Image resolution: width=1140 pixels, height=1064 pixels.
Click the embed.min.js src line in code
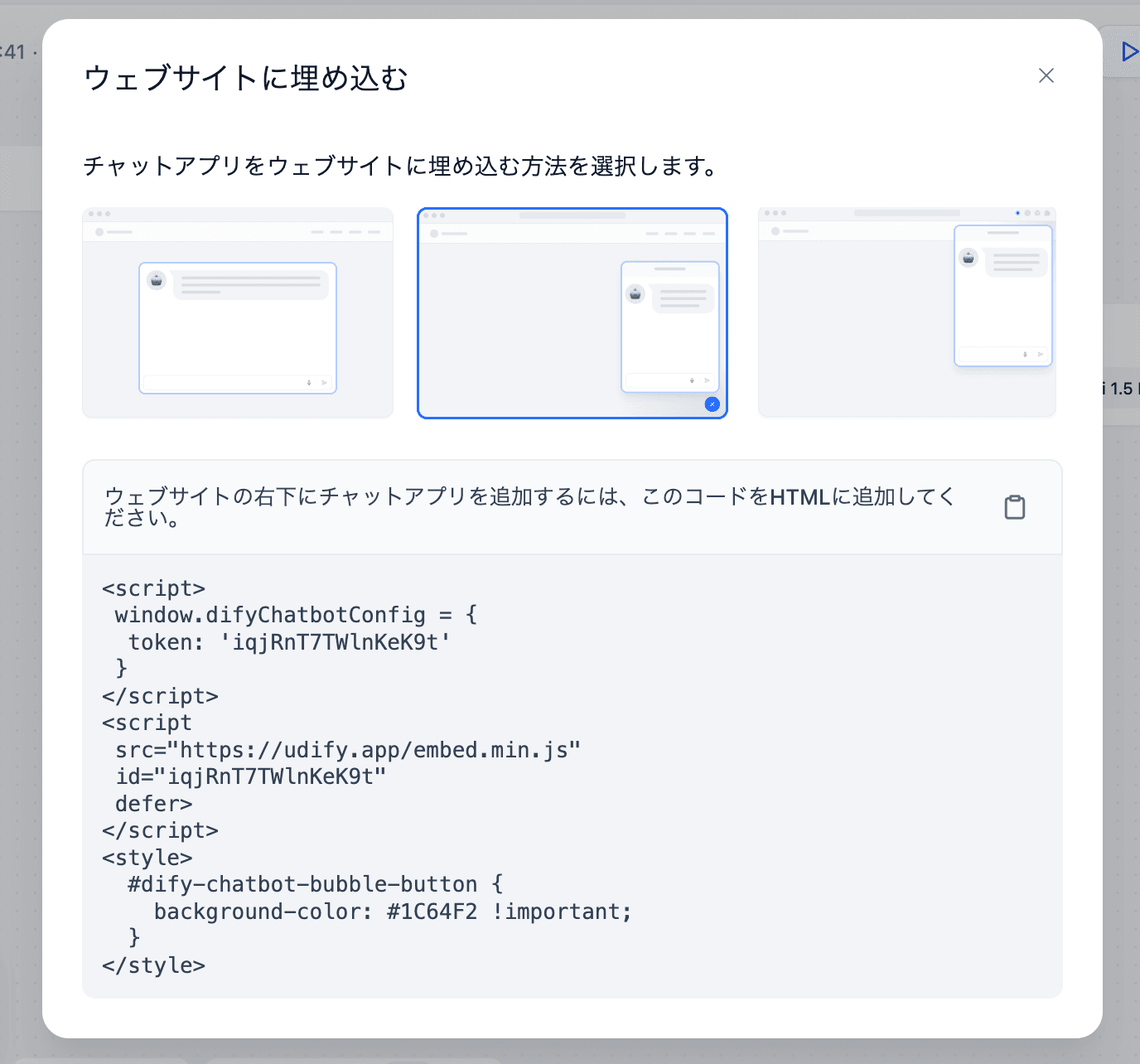(347, 750)
